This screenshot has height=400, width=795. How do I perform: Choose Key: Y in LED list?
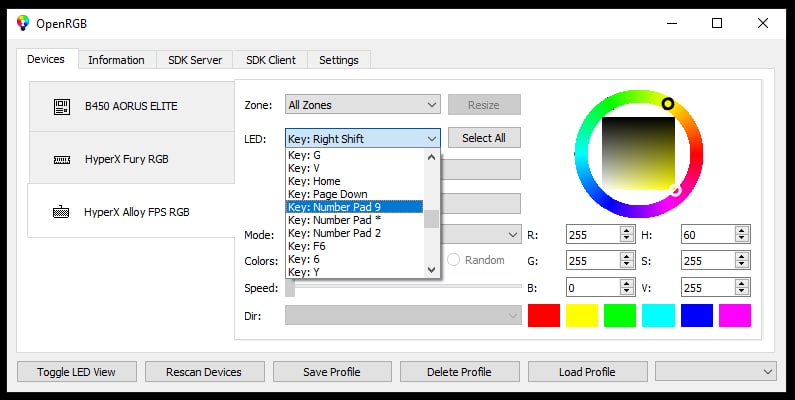tap(354, 272)
